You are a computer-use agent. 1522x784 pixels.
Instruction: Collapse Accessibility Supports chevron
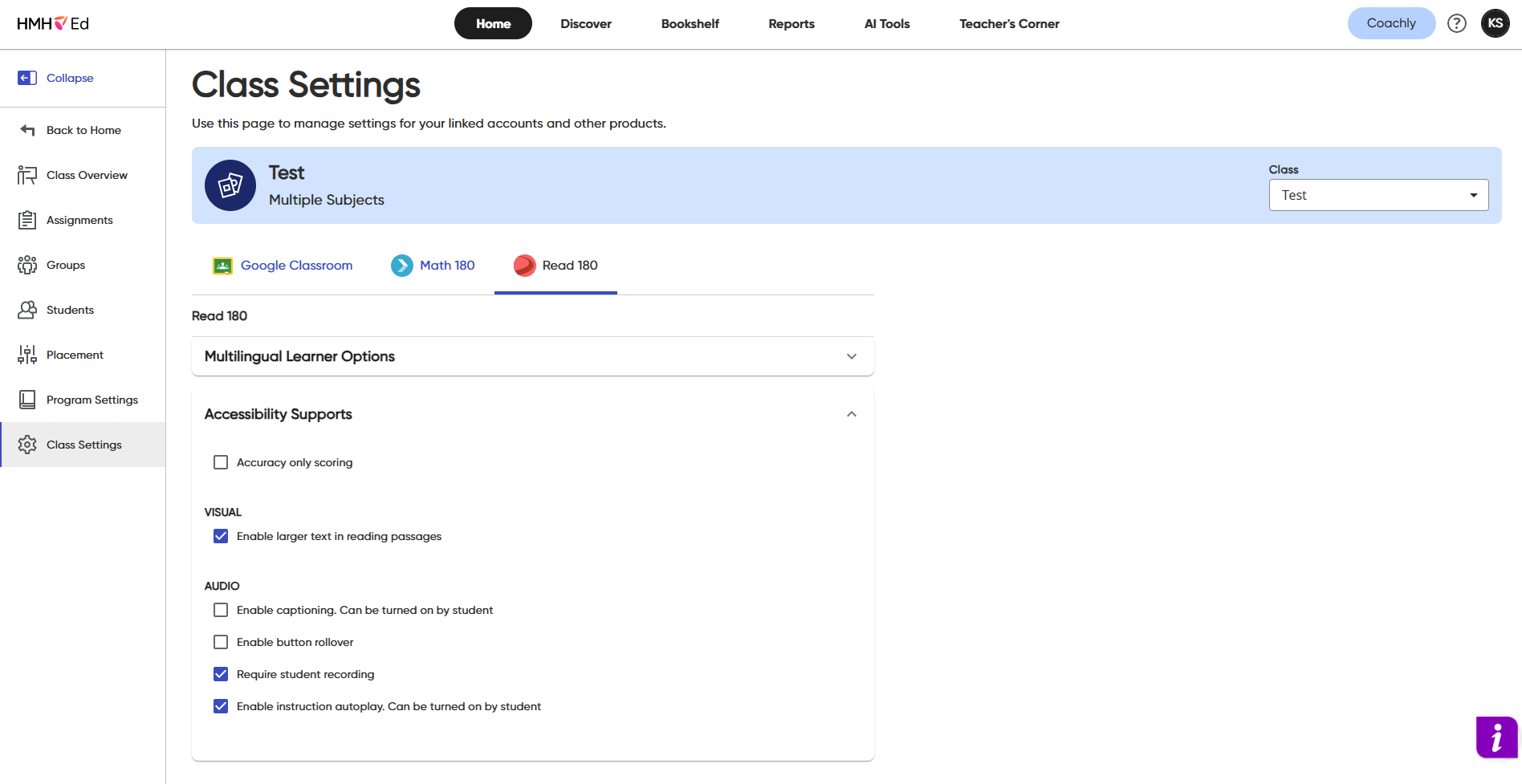(852, 414)
